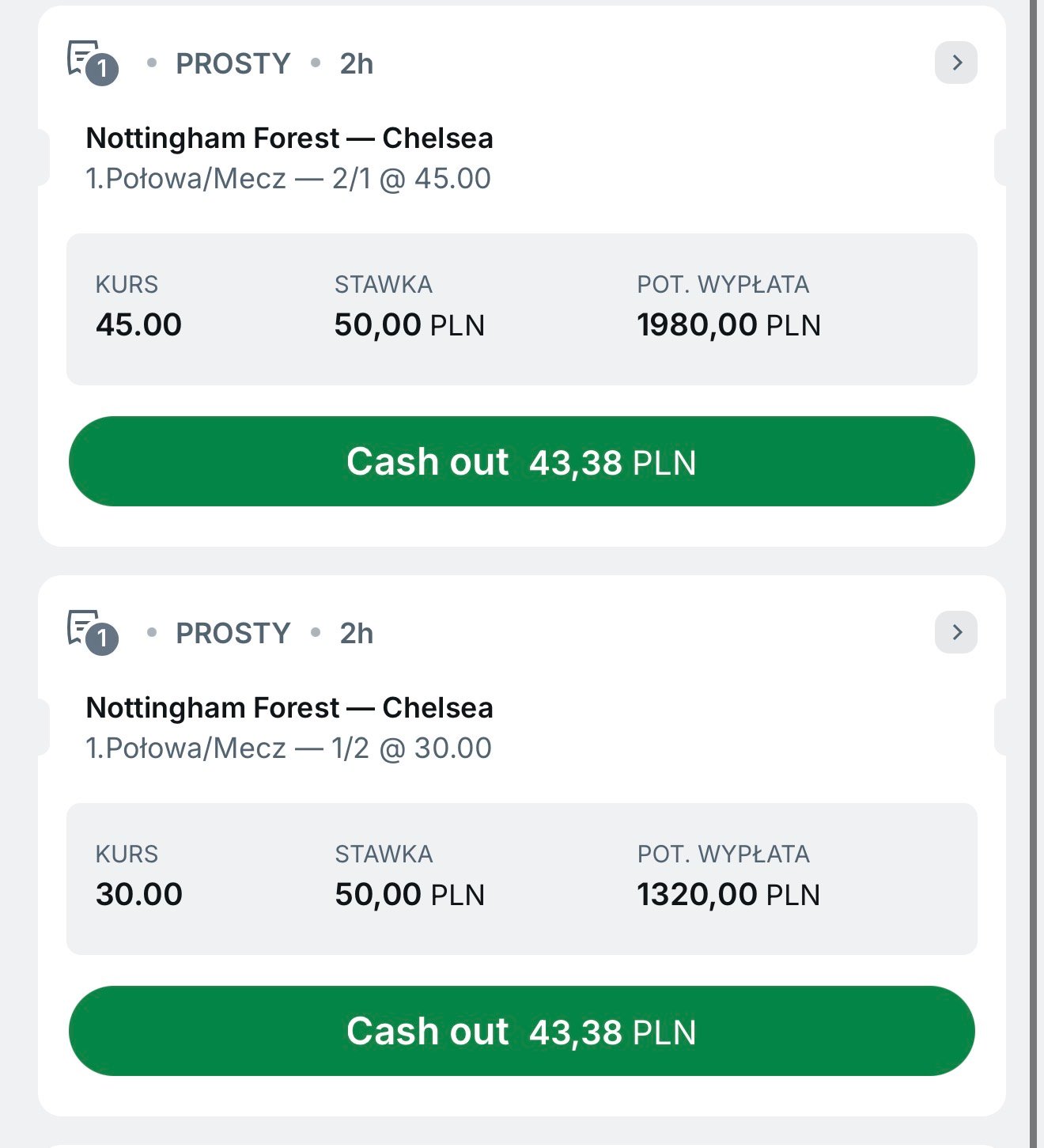Click the 2h time indicator on the 2/1 bet

coord(356,64)
